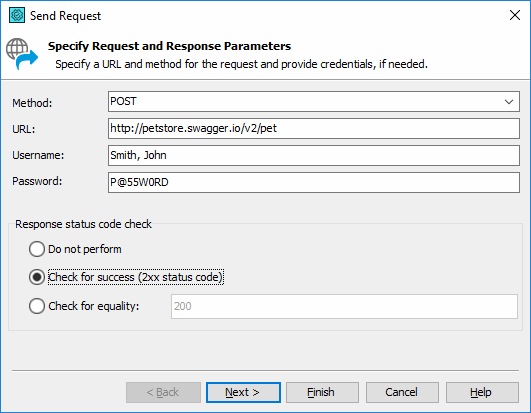Click the Password input field

pos(314,182)
